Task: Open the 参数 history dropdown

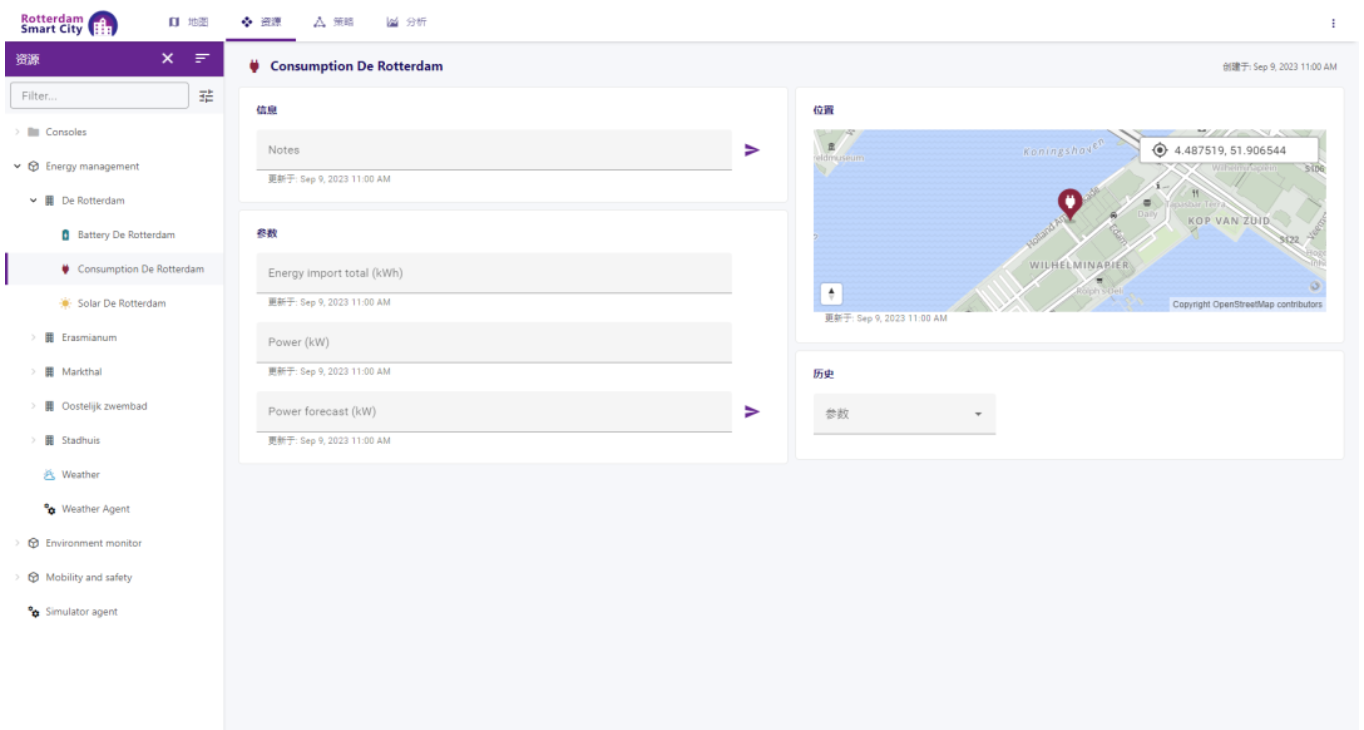Action: (903, 414)
